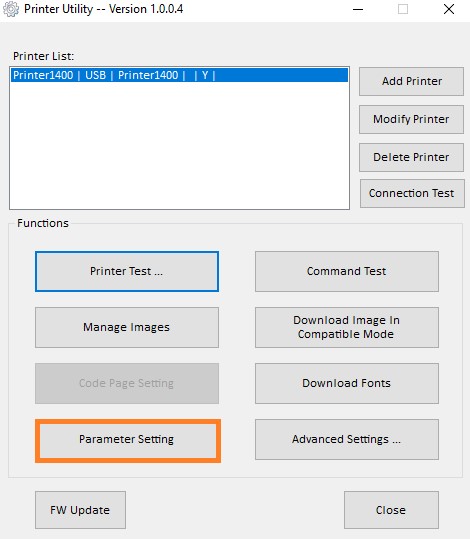Close window with the X icon
470x539 pixels.
(449, 9)
